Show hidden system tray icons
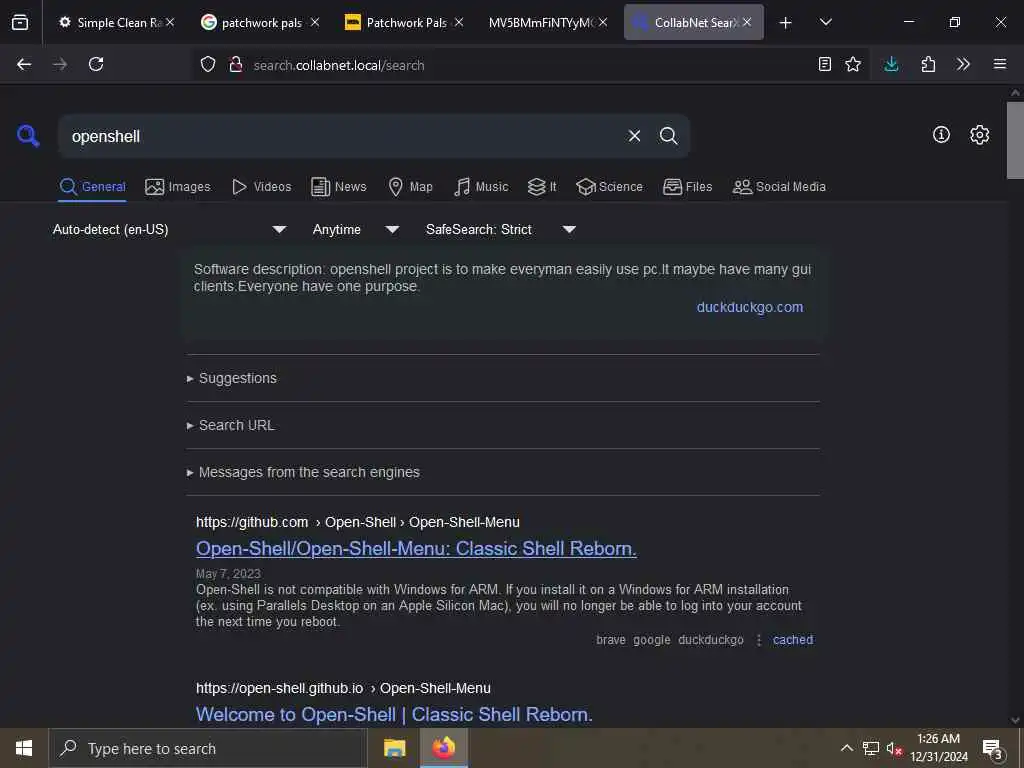This screenshot has height=768, width=1024. pyautogui.click(x=846, y=748)
